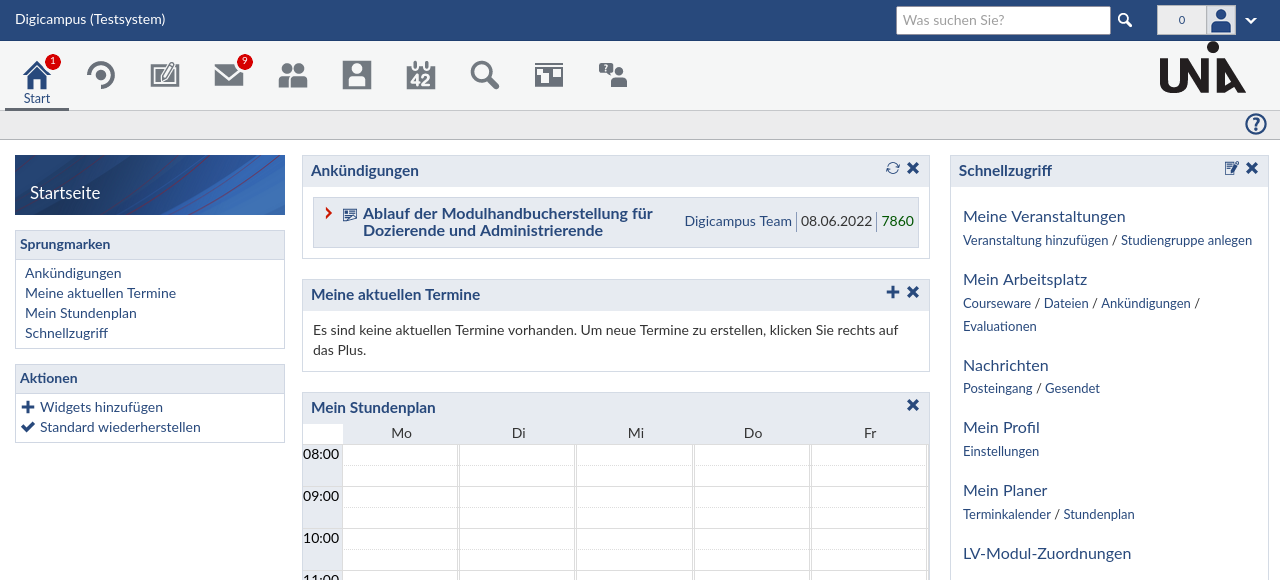Screen dimensions: 1280x580
Task: Open the user avatar dropdown arrow
Action: pos(1251,21)
